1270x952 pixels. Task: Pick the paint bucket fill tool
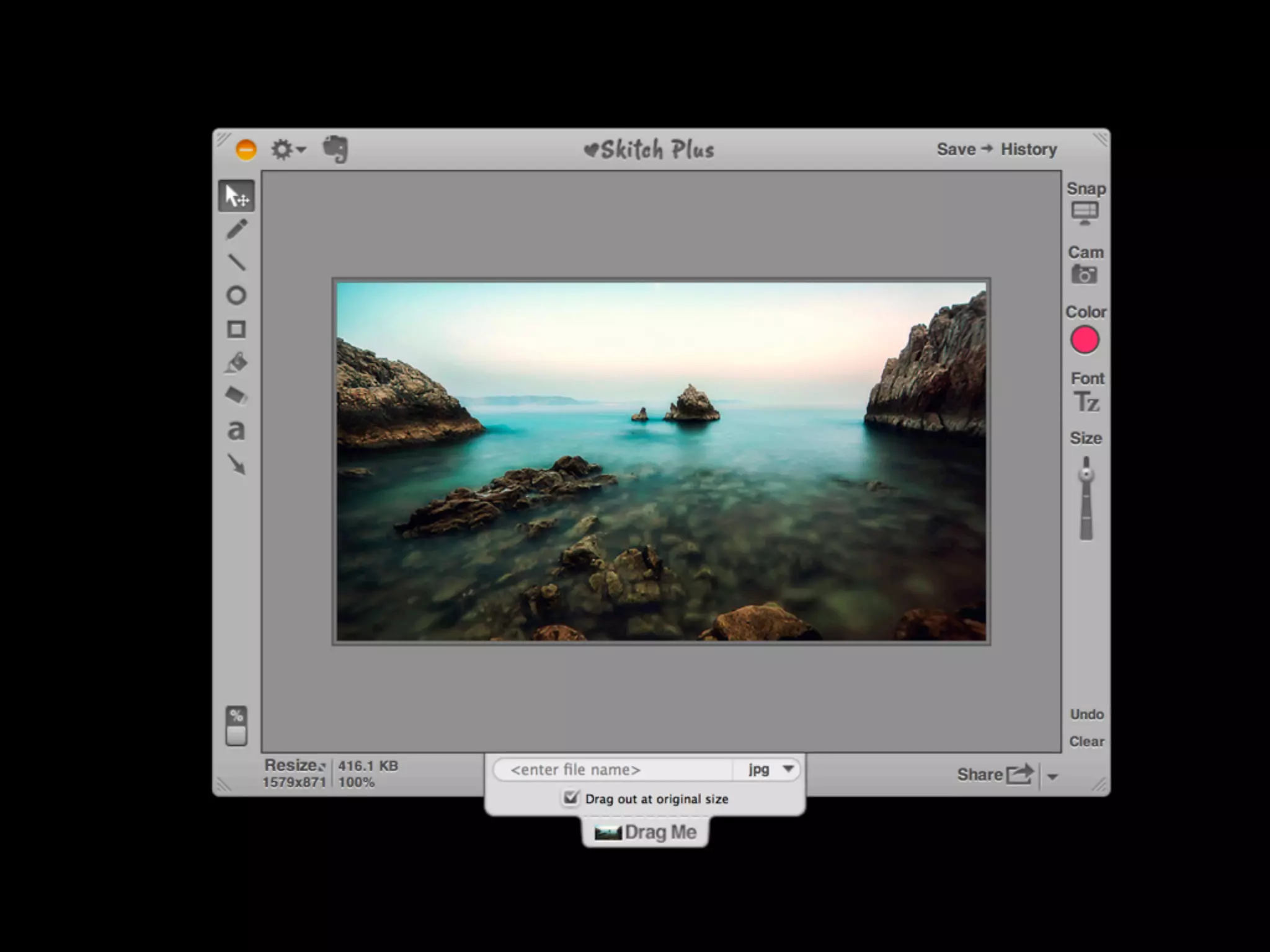pyautogui.click(x=236, y=363)
